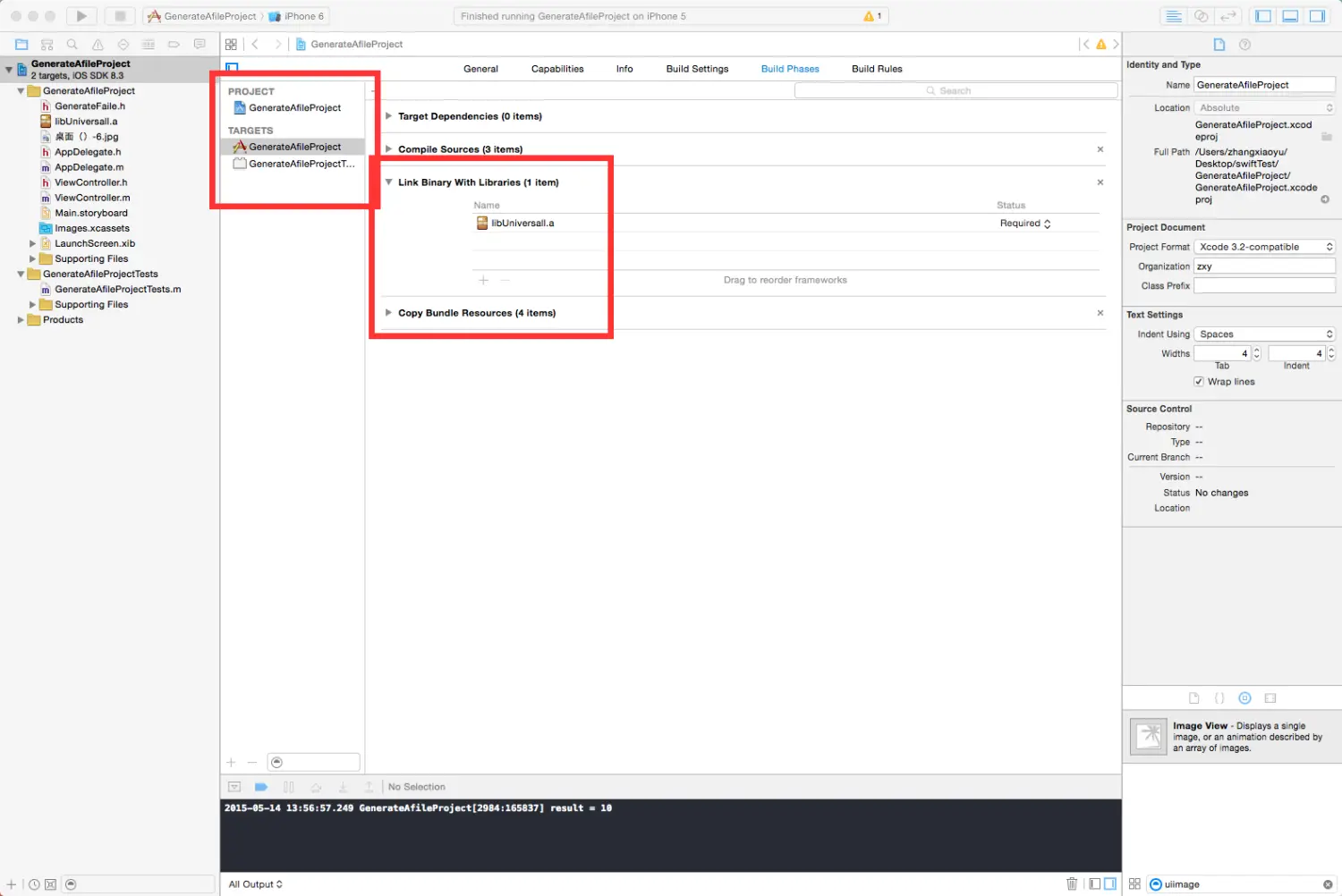Open the issue navigator warning icon
This screenshot has width=1342, height=896.
click(x=98, y=44)
